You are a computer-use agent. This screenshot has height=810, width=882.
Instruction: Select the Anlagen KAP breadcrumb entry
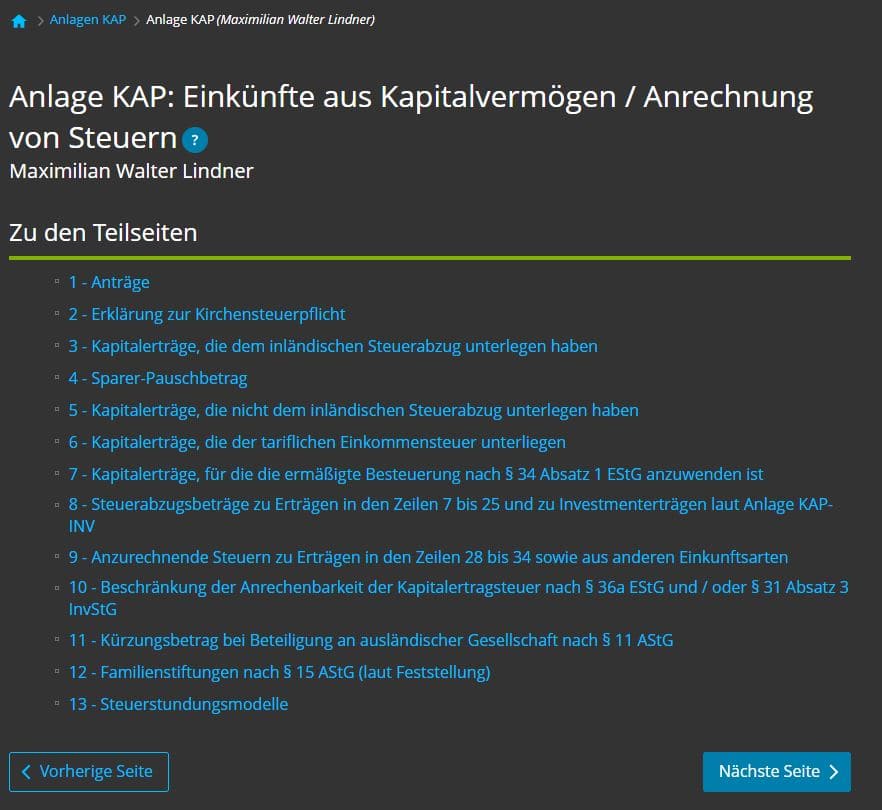click(x=87, y=19)
